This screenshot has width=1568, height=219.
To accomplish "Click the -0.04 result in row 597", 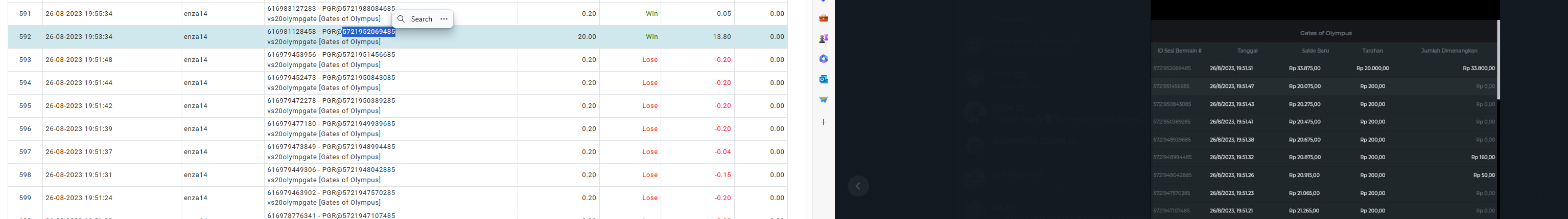I will click(x=722, y=152).
